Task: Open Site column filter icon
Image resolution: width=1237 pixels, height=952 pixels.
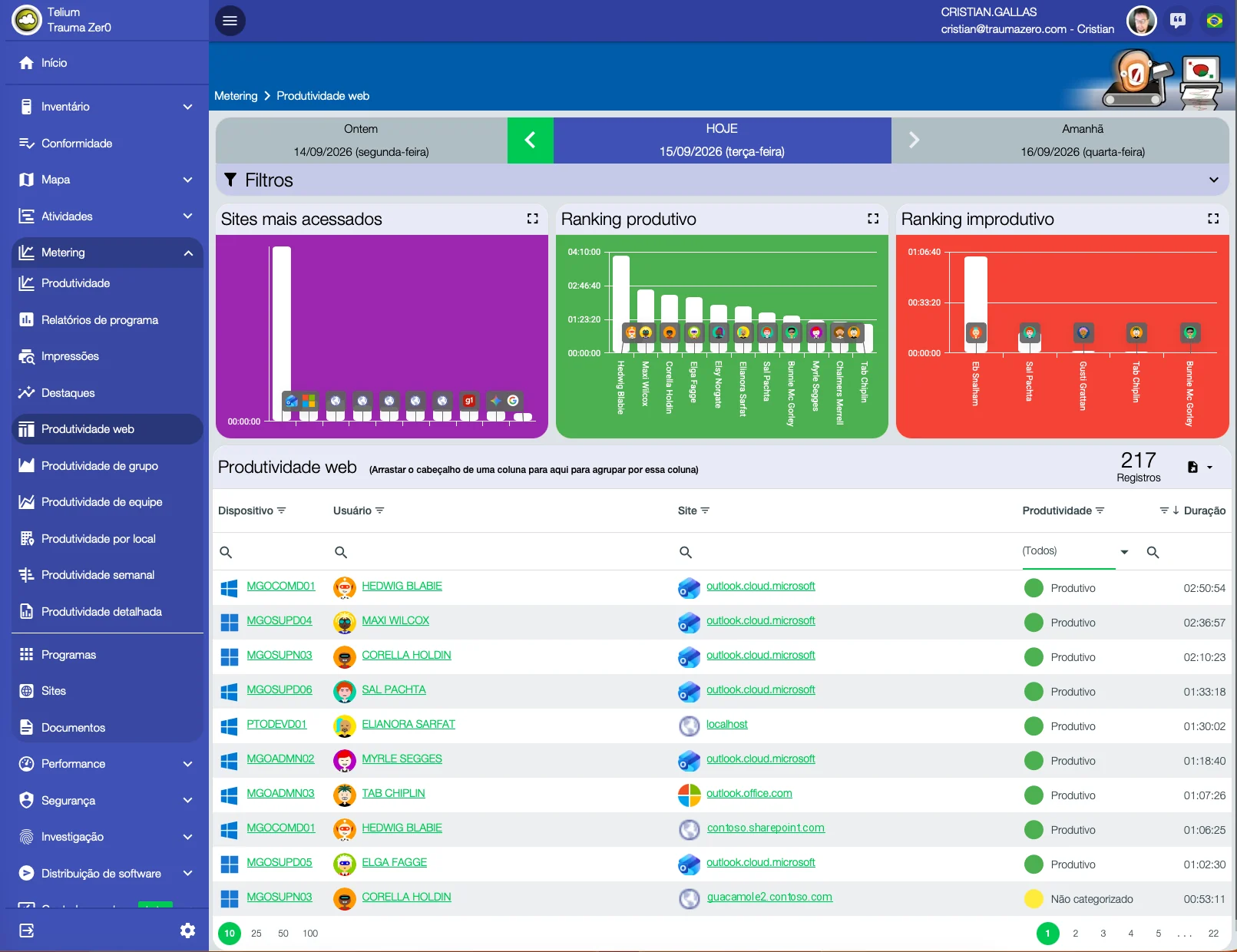Action: tap(705, 511)
